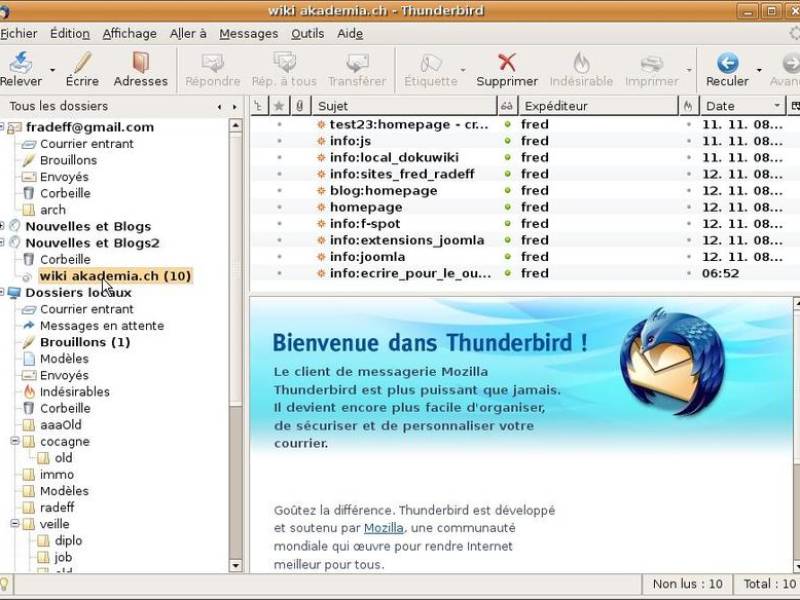Click the status bar lightbulb icon

tap(4, 584)
